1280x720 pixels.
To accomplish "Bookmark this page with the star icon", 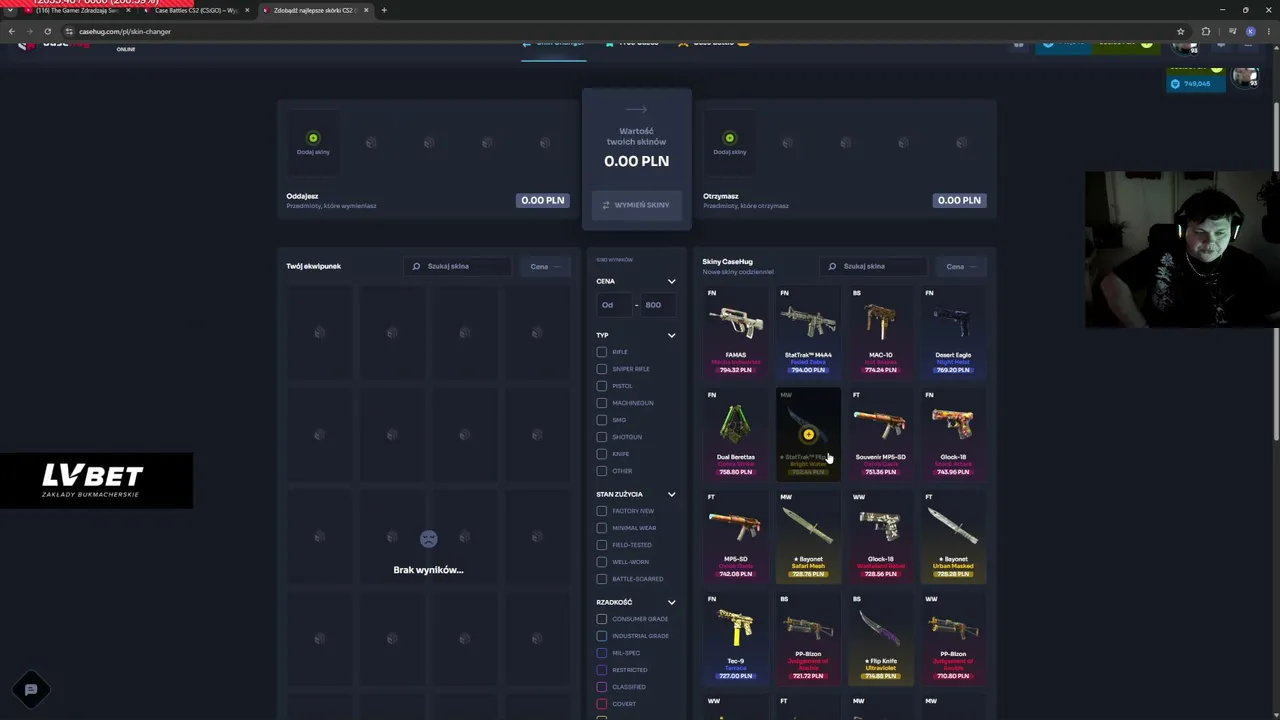I will click(x=1180, y=31).
